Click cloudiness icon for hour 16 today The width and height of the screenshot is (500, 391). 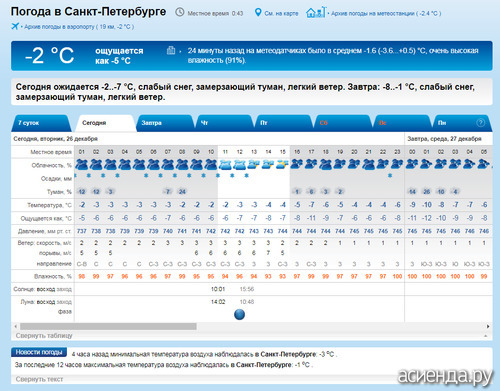(x=297, y=164)
